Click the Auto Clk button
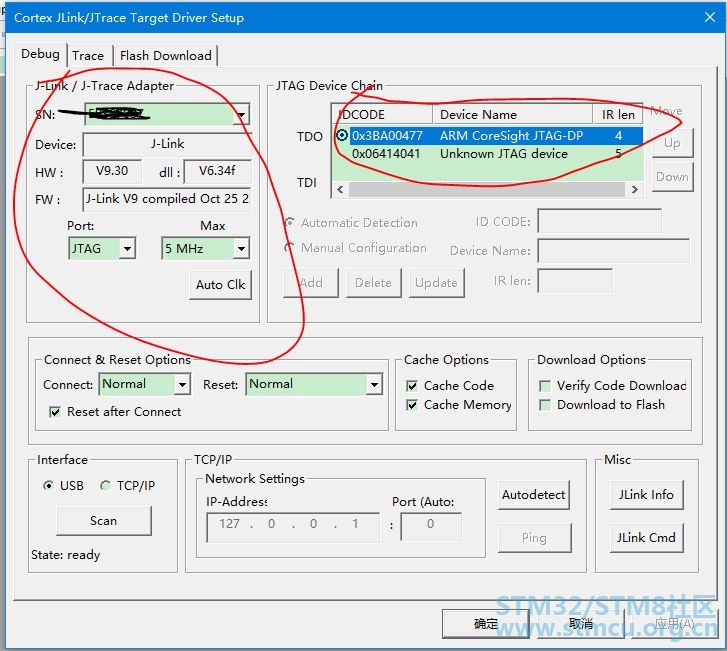The image size is (727, 651). click(x=221, y=285)
